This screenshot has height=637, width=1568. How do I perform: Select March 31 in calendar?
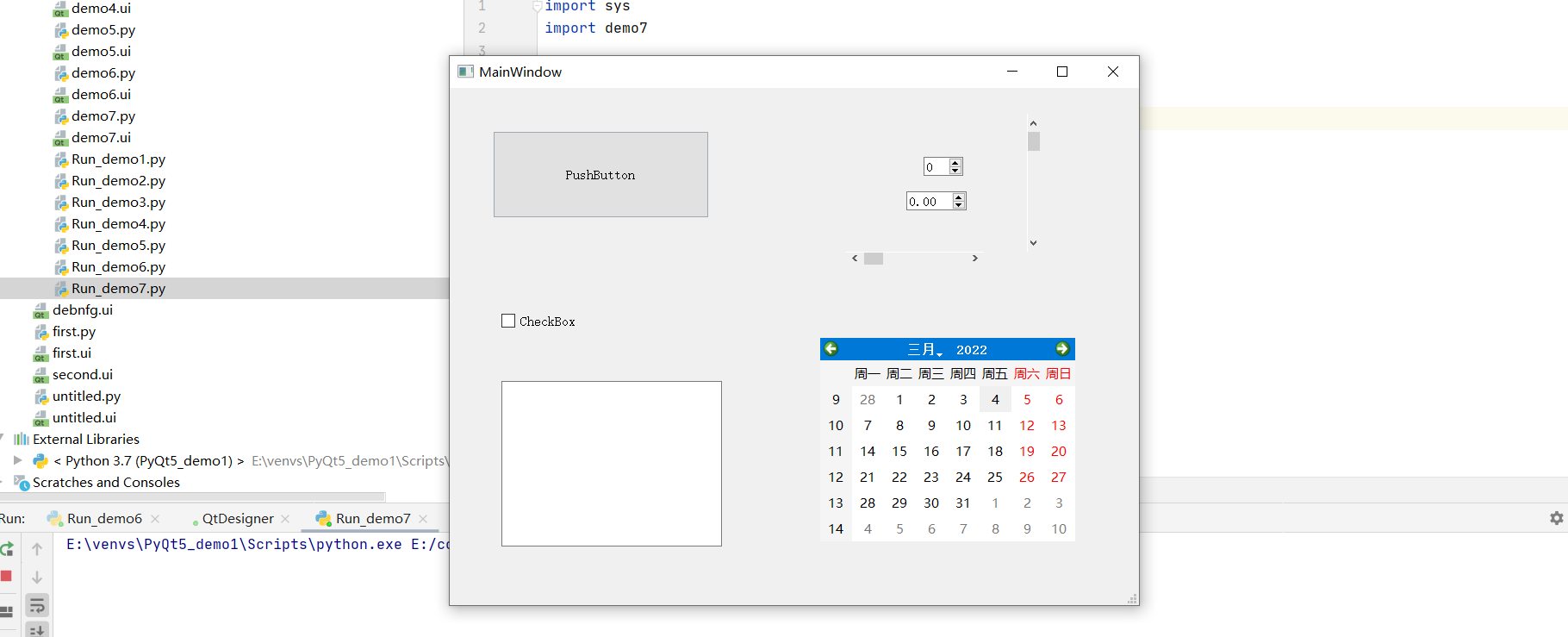pos(963,503)
